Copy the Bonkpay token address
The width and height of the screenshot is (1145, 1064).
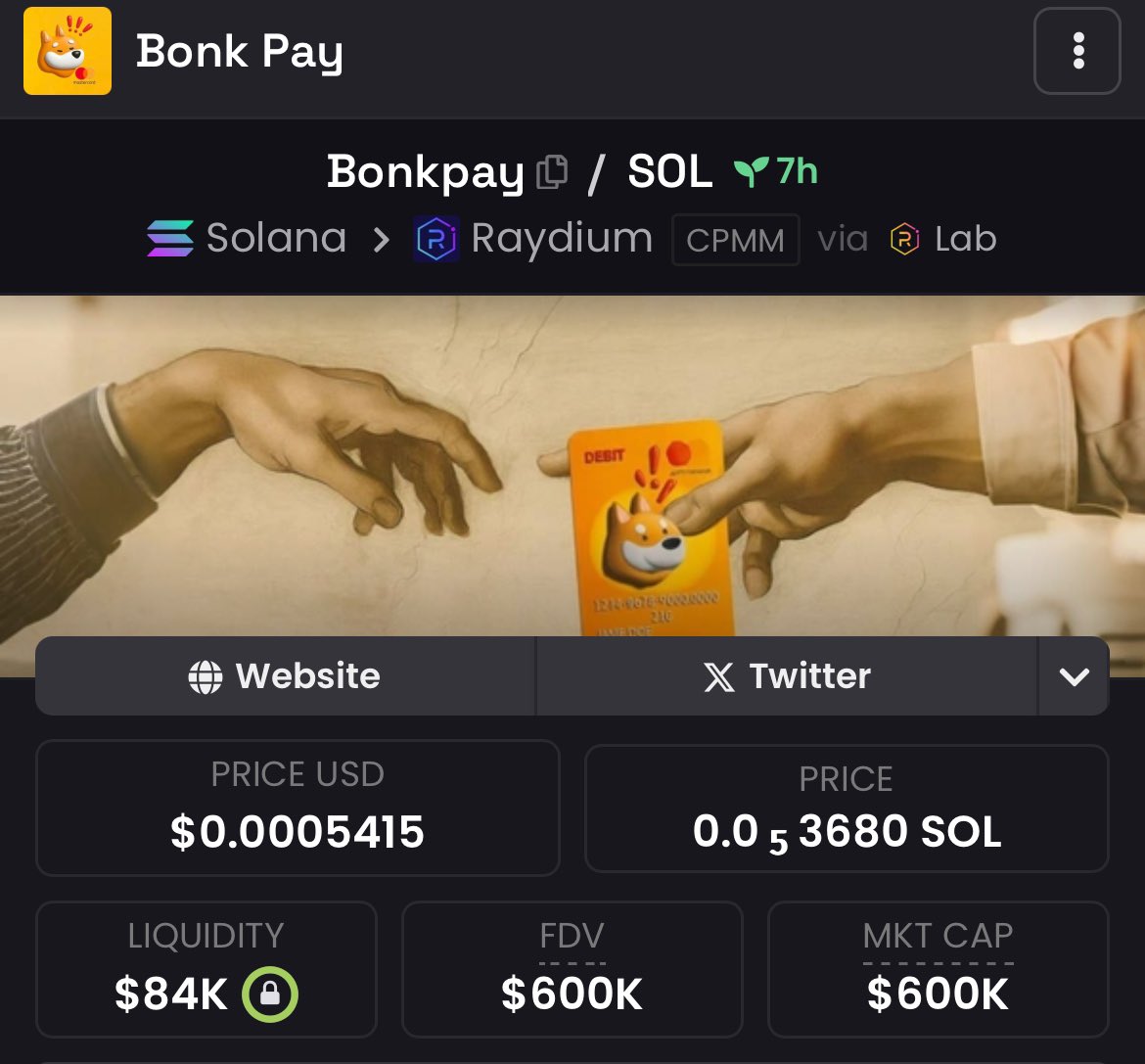pyautogui.click(x=552, y=172)
